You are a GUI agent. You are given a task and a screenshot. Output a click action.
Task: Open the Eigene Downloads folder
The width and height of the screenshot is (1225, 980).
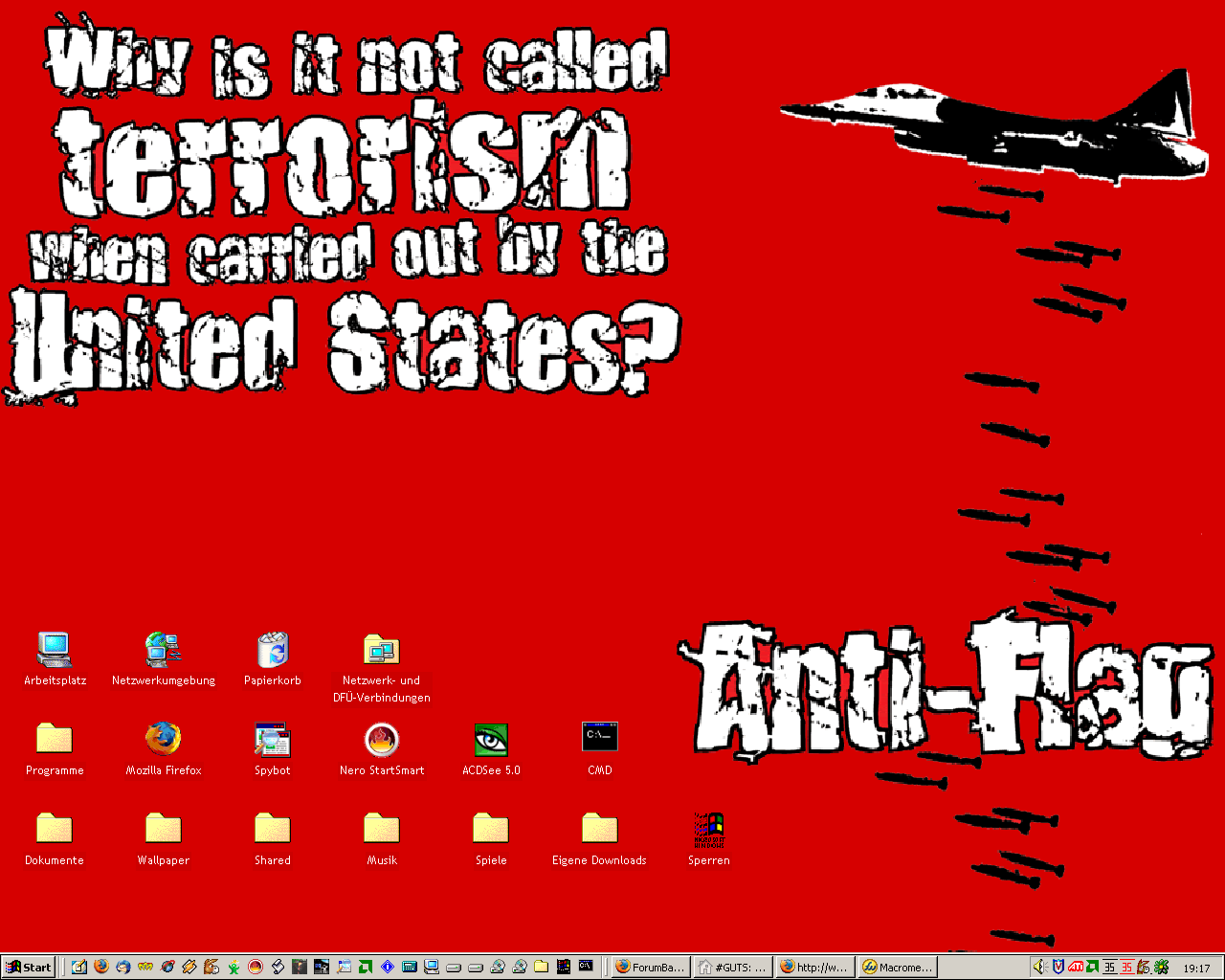599,839
